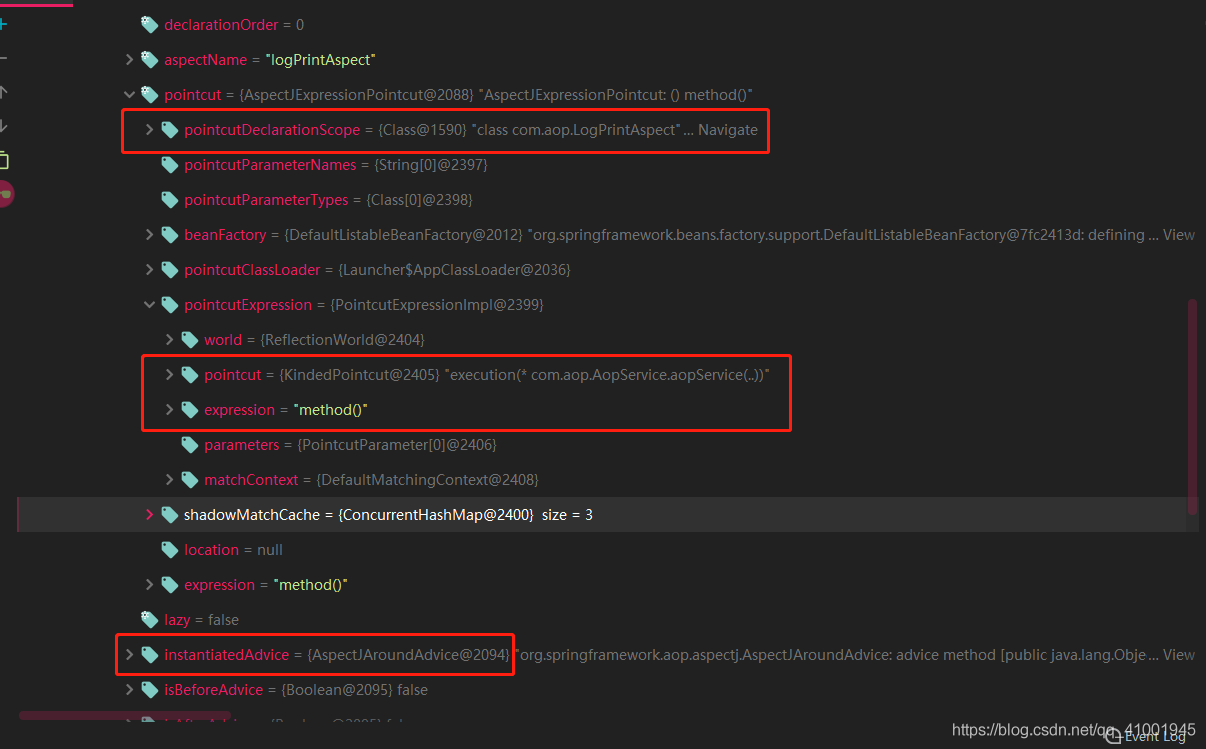Image resolution: width=1206 pixels, height=749 pixels.
Task: Expand the pointcutClassLoader node
Action: [149, 270]
